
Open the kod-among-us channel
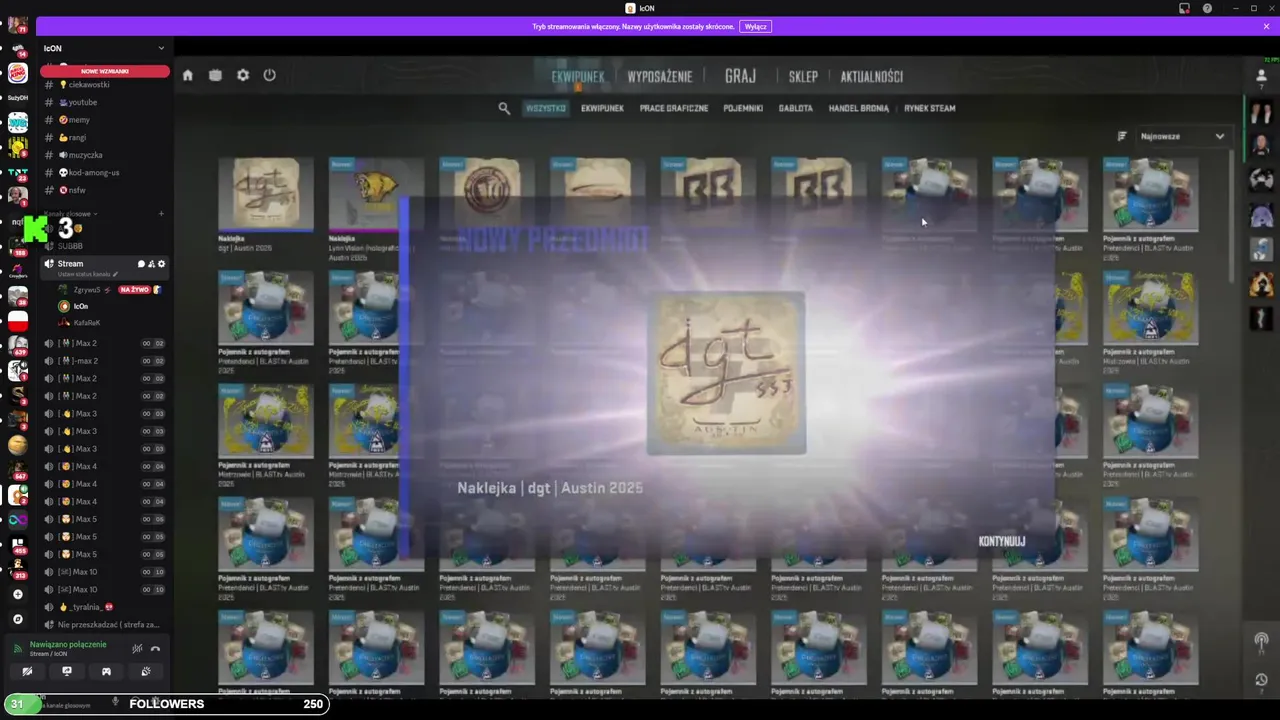click(105, 172)
